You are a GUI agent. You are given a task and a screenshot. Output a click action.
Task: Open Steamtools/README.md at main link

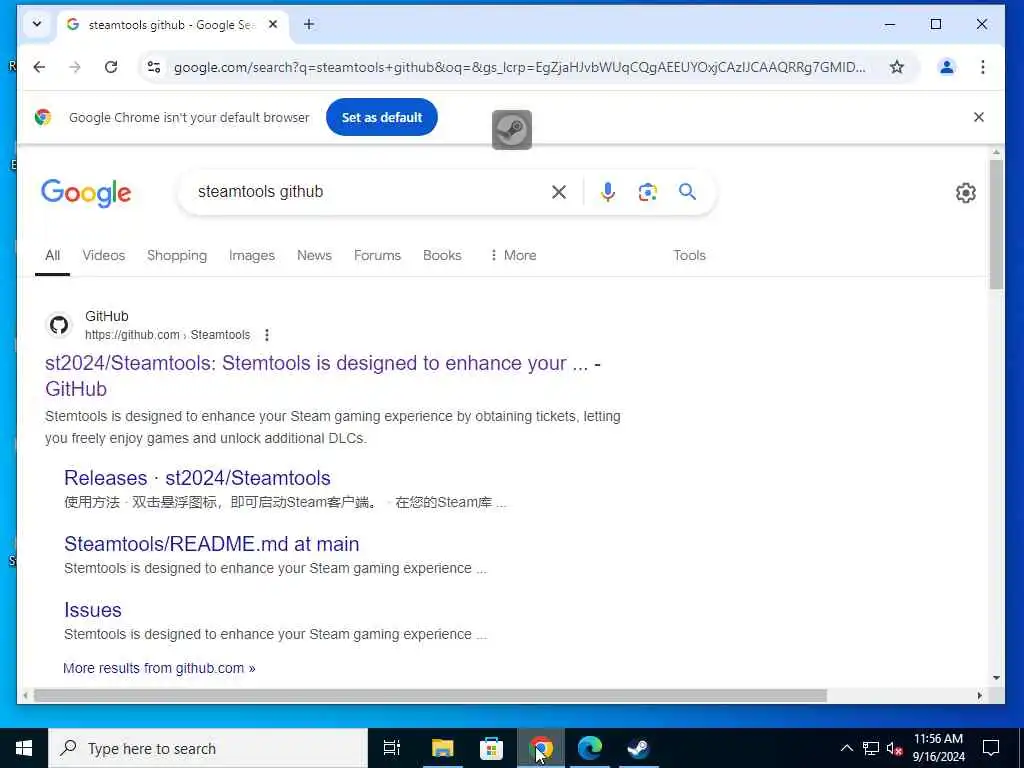tap(212, 544)
